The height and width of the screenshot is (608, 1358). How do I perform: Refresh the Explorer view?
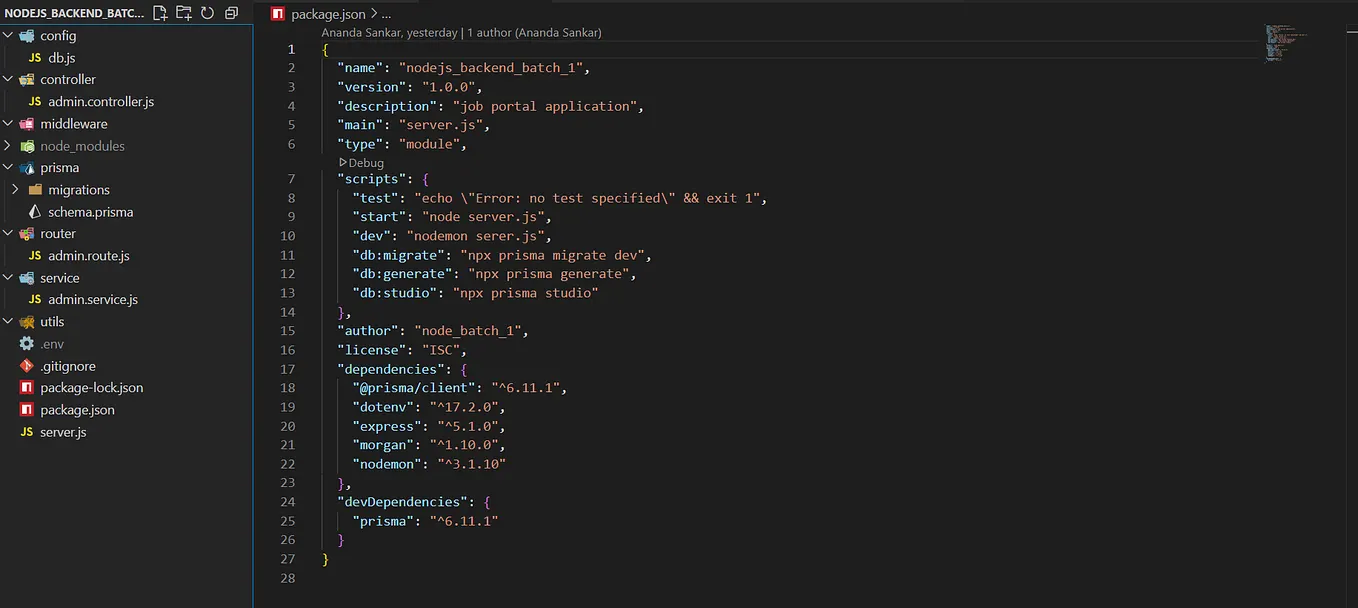tap(207, 13)
